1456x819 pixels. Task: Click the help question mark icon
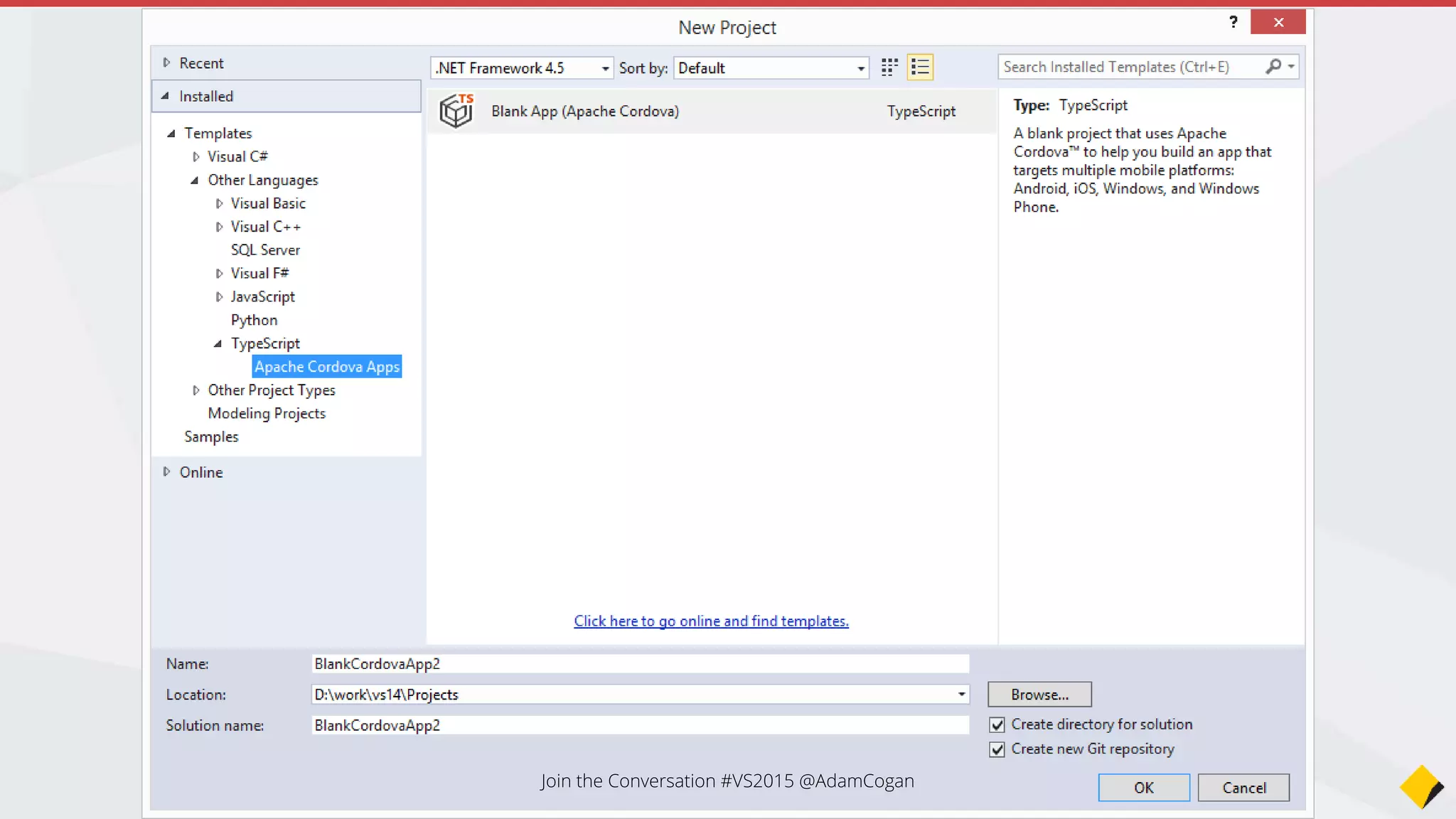[1233, 22]
